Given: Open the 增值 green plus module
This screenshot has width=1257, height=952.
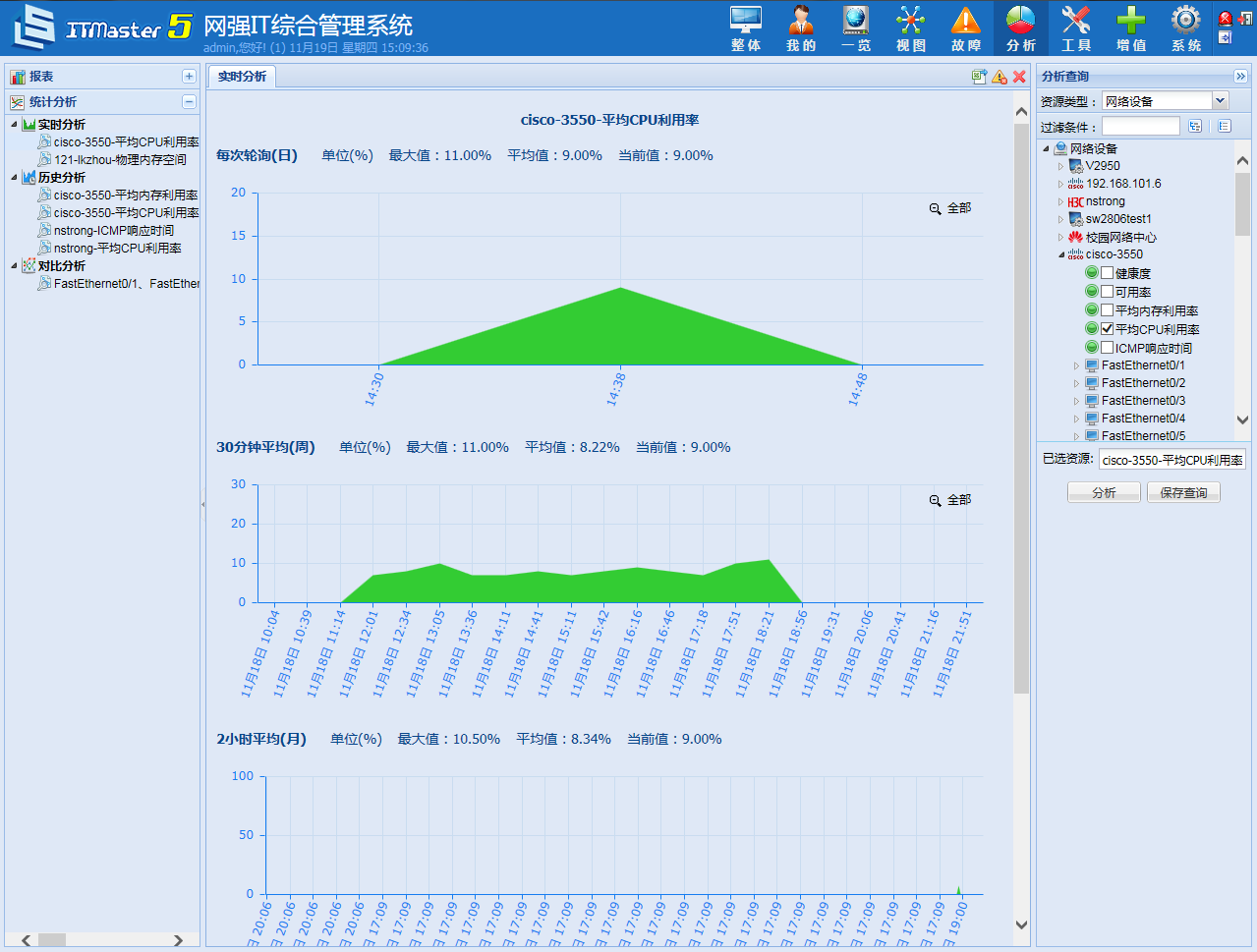Looking at the screenshot, I should (x=1131, y=28).
